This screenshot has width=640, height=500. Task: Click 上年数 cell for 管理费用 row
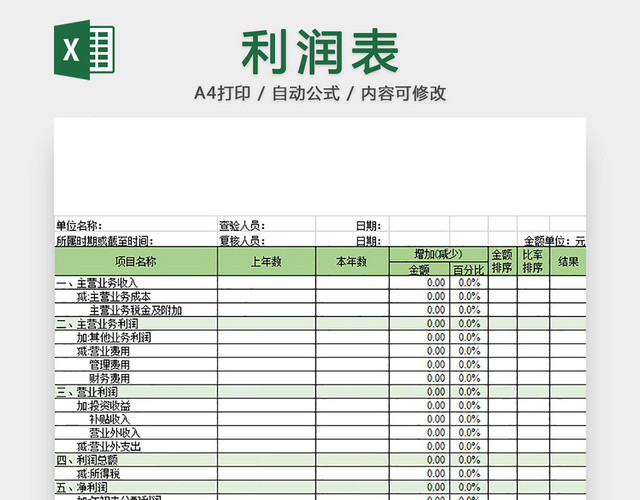pyautogui.click(x=267, y=364)
